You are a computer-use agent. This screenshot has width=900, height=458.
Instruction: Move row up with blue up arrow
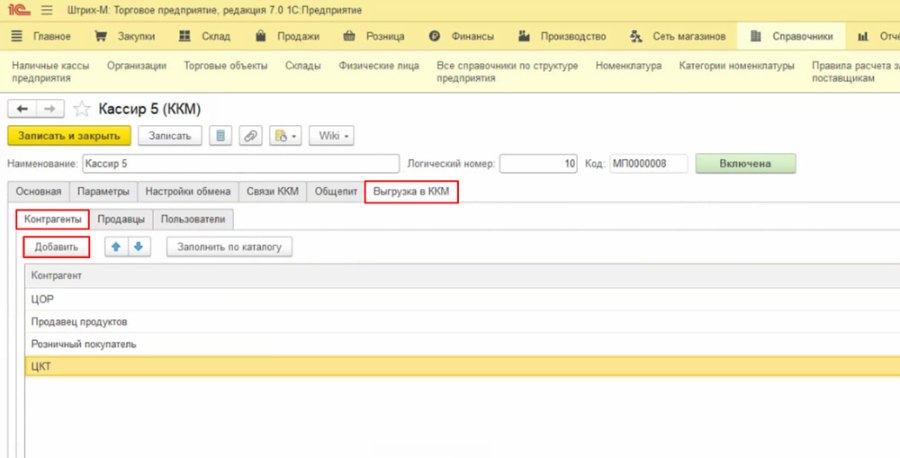pos(116,247)
